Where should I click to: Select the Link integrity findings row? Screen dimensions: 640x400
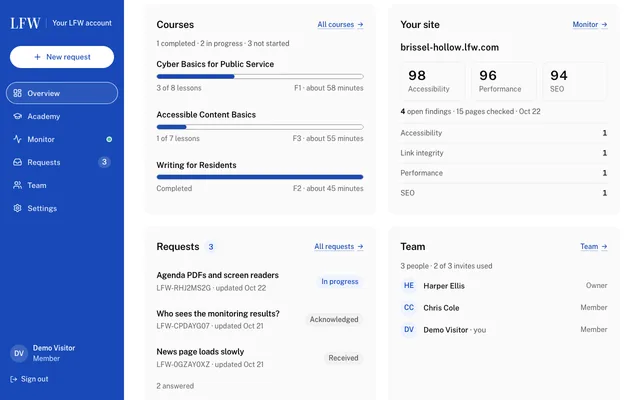click(504, 153)
